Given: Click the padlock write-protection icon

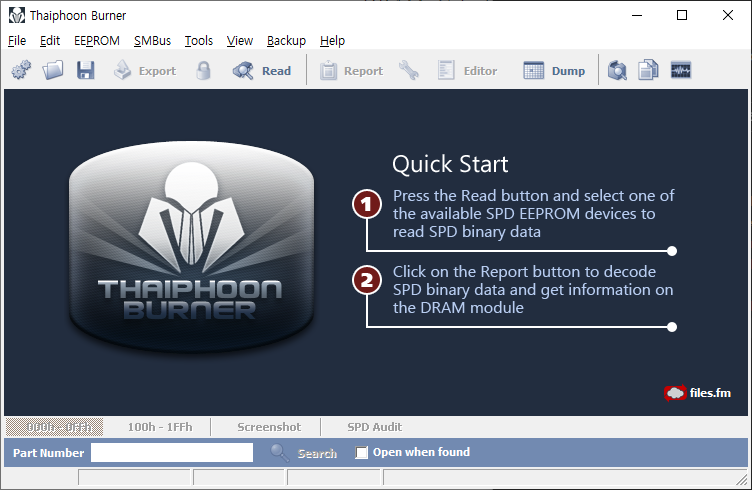Looking at the screenshot, I should (203, 70).
